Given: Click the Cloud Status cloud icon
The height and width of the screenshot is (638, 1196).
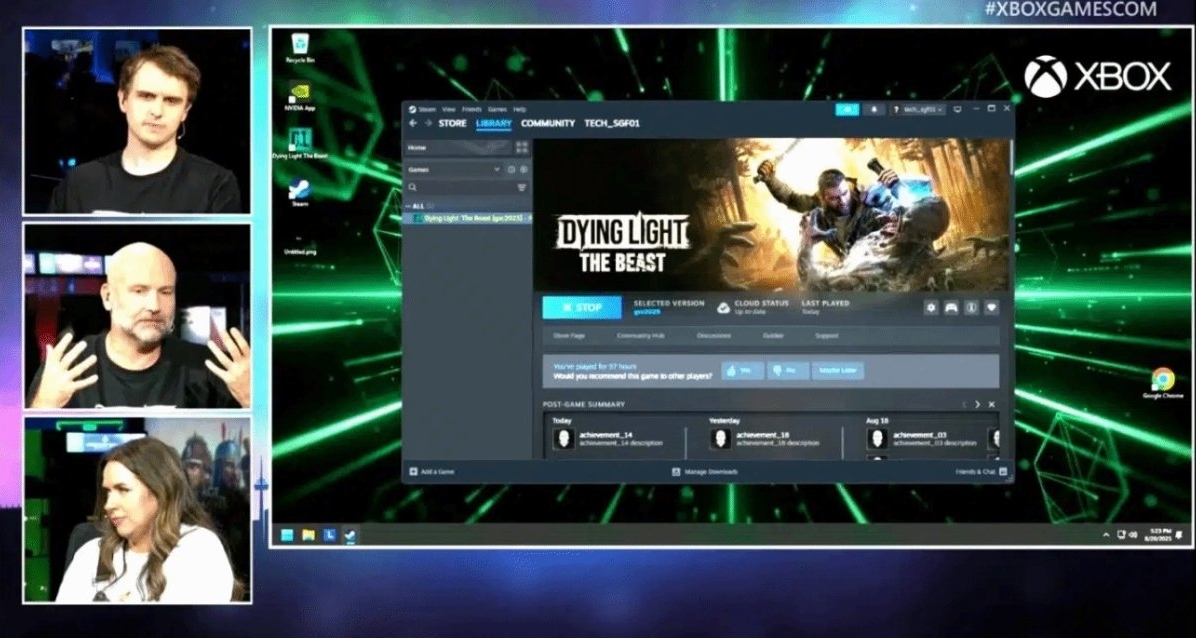Looking at the screenshot, I should tap(722, 308).
